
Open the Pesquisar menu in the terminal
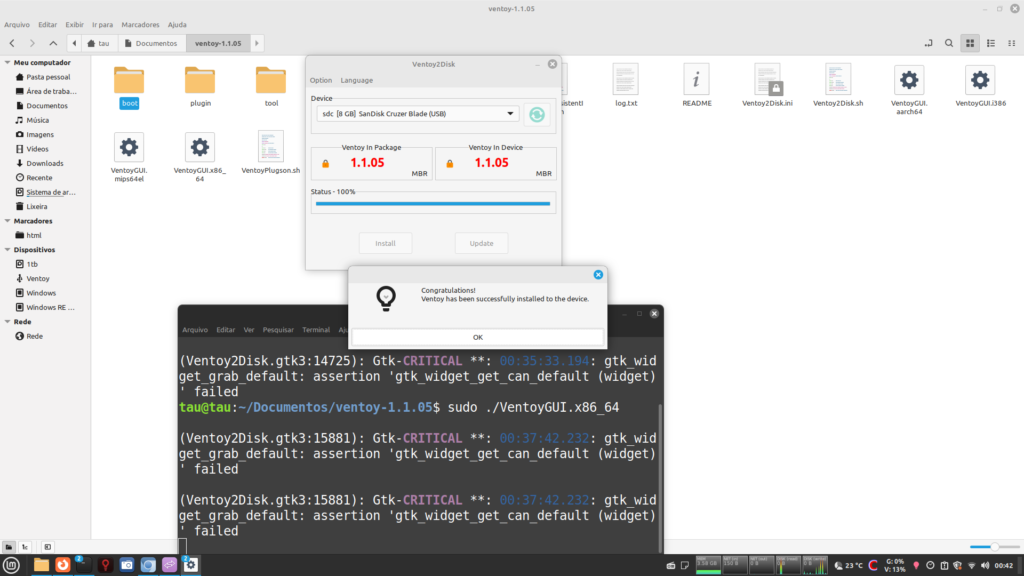pyautogui.click(x=277, y=329)
